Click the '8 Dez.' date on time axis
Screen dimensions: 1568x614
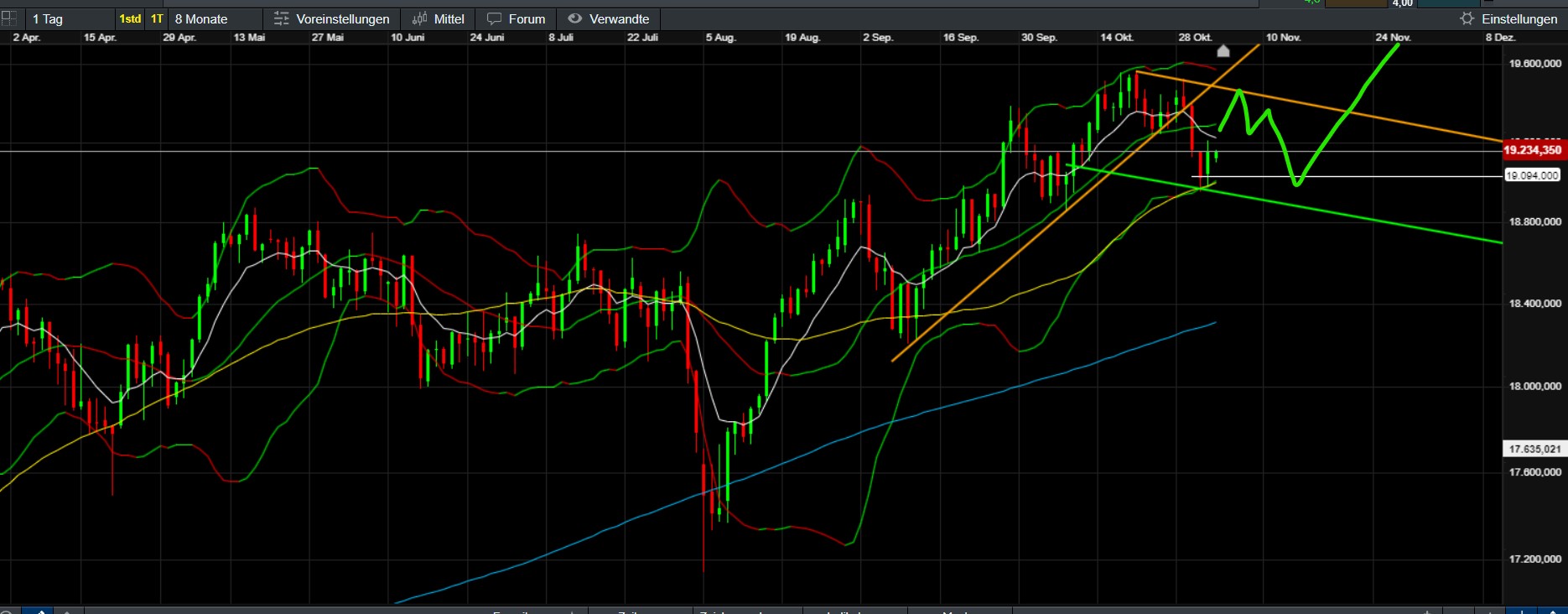tap(1500, 38)
